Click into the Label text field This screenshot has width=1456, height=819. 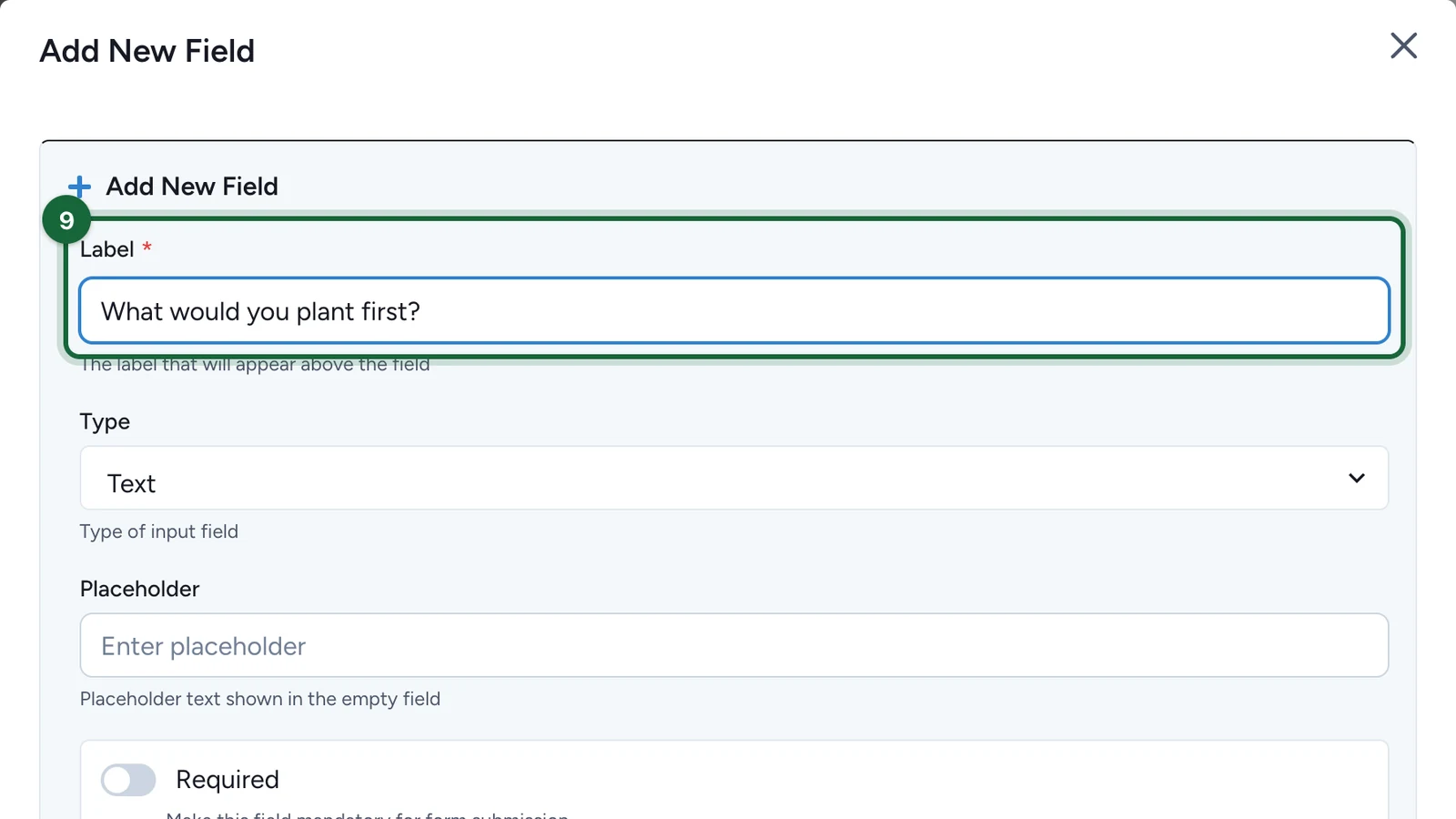click(734, 311)
